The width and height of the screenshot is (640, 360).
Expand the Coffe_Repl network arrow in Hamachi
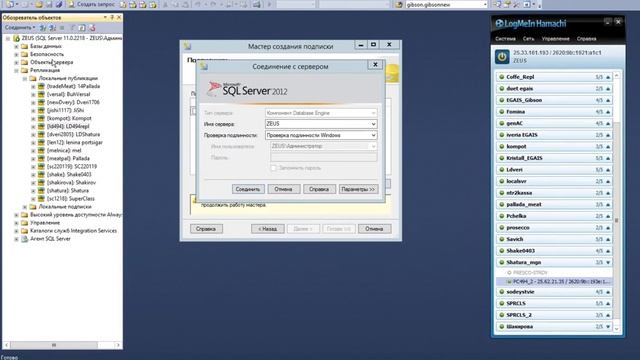click(x=608, y=77)
